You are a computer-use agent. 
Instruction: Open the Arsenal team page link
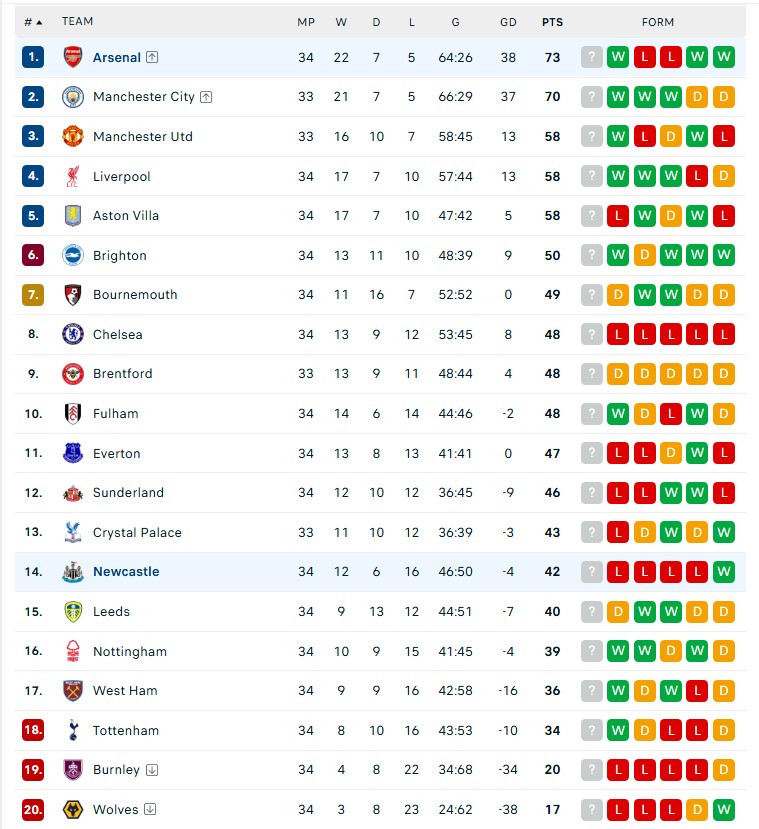(x=116, y=57)
